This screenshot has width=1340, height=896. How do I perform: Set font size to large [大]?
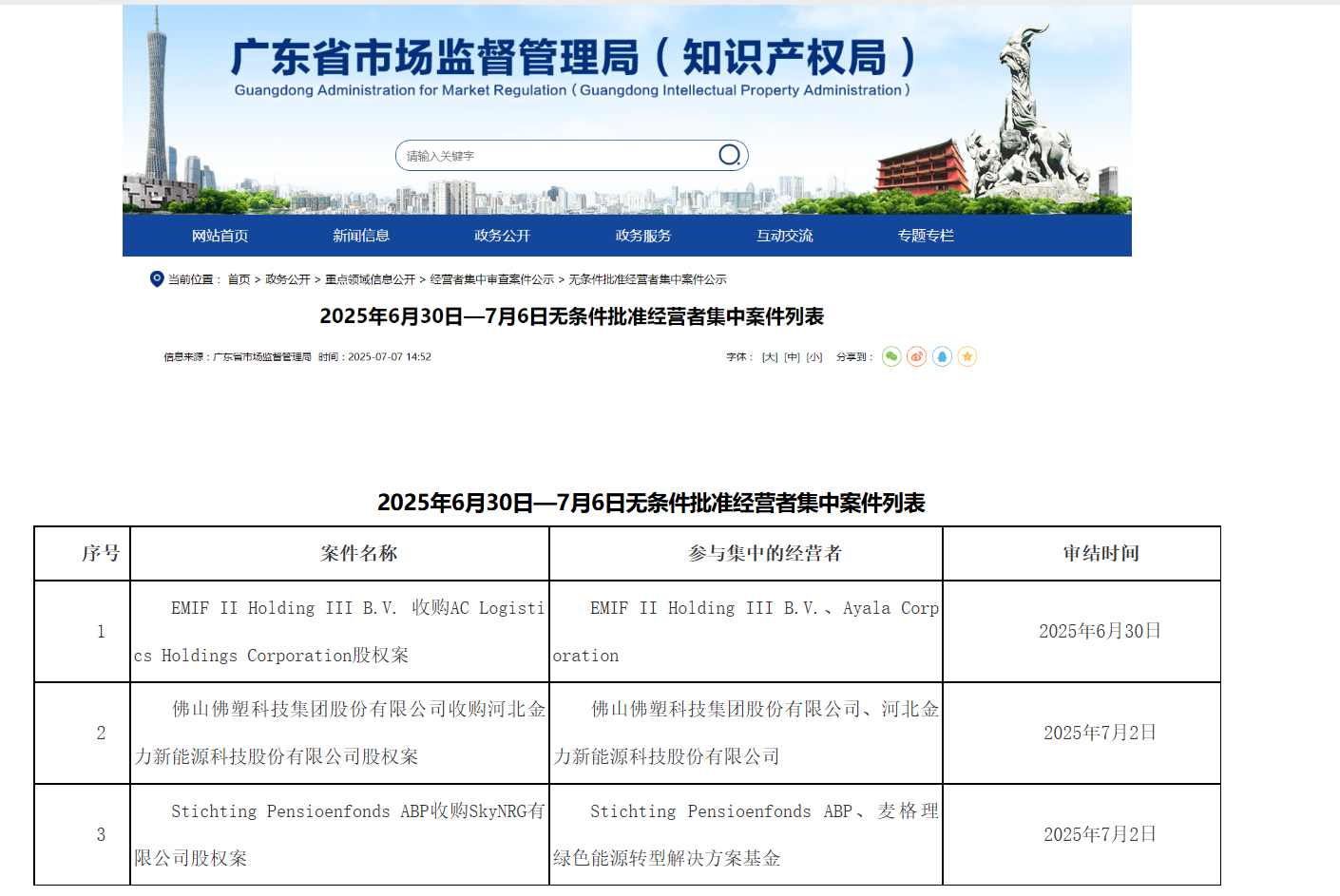pyautogui.click(x=770, y=357)
